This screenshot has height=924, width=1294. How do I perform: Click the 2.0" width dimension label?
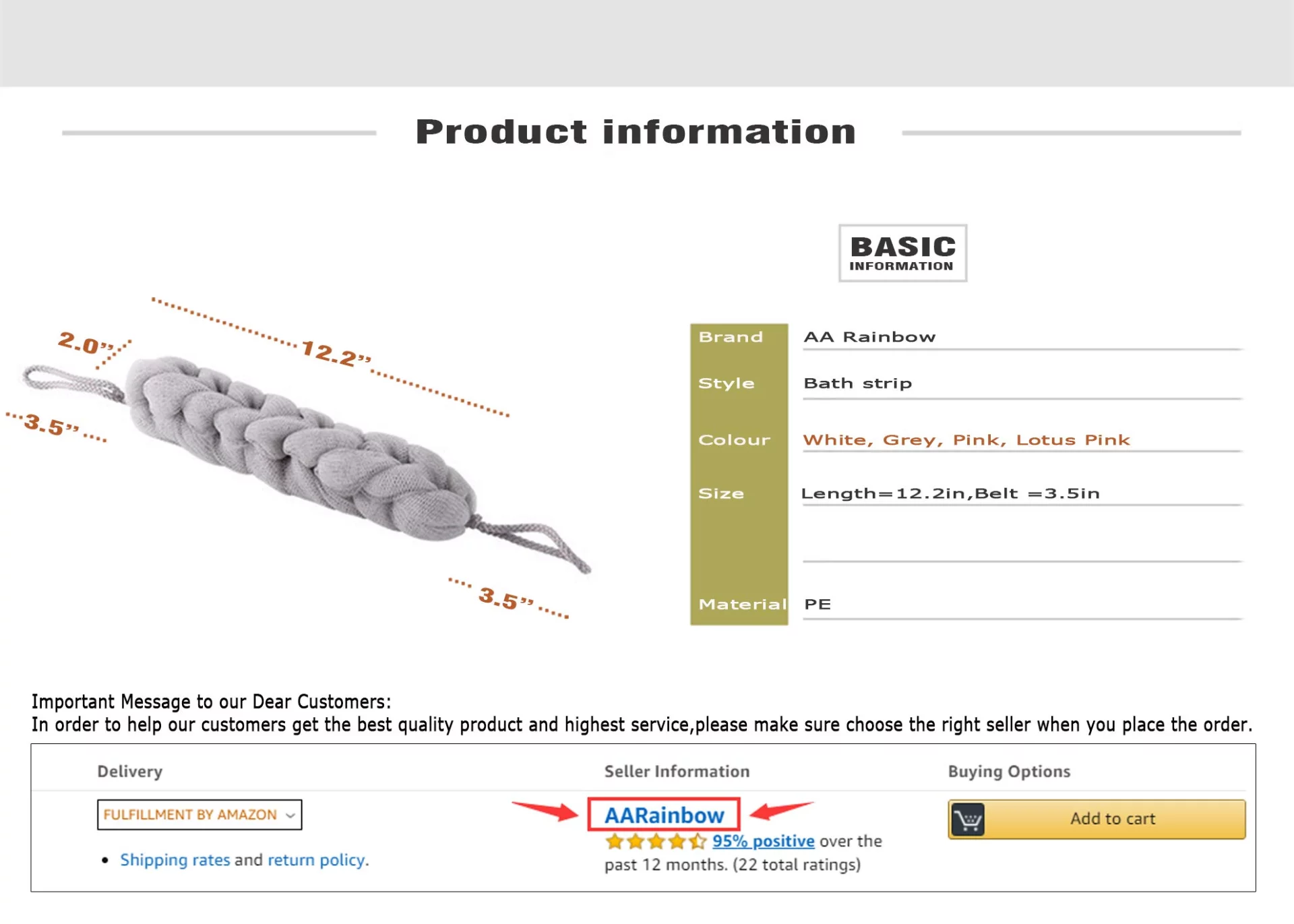(86, 342)
